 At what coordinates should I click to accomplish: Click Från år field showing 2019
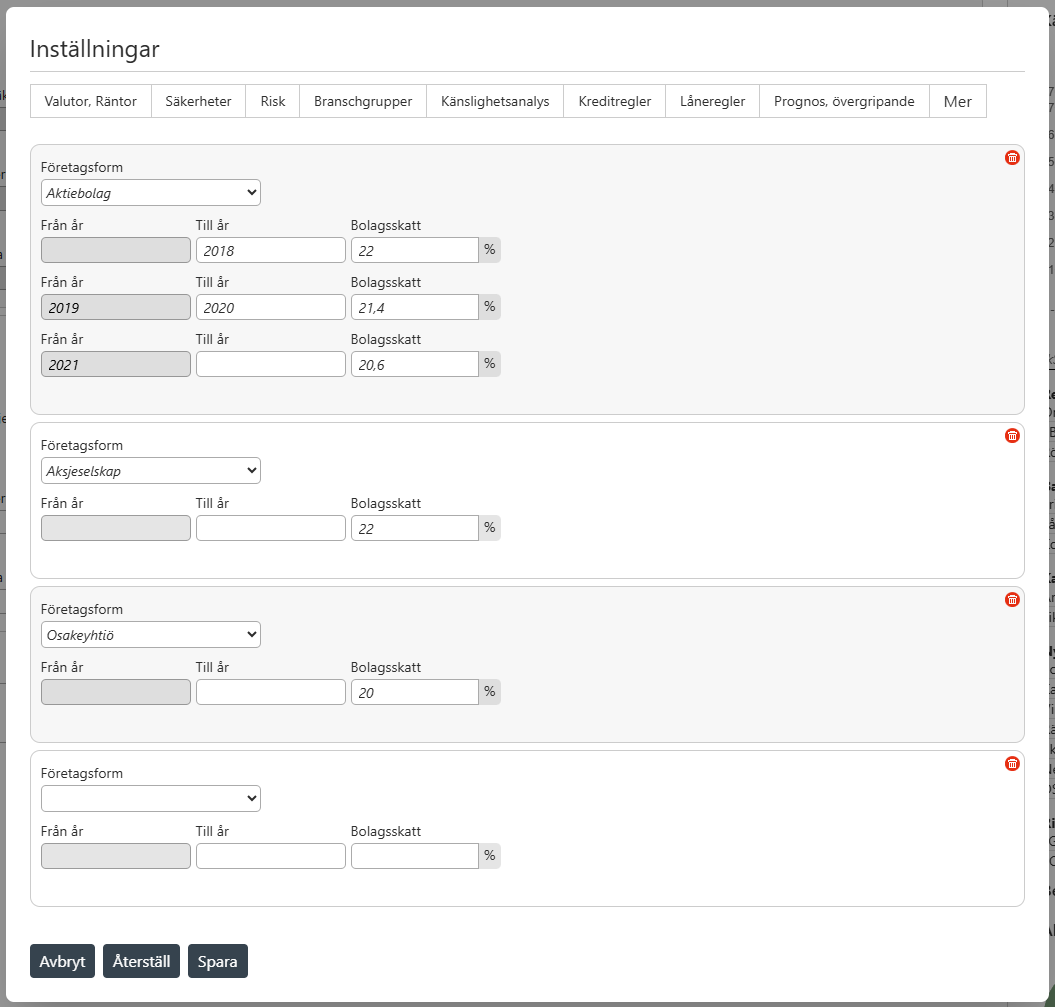[116, 307]
